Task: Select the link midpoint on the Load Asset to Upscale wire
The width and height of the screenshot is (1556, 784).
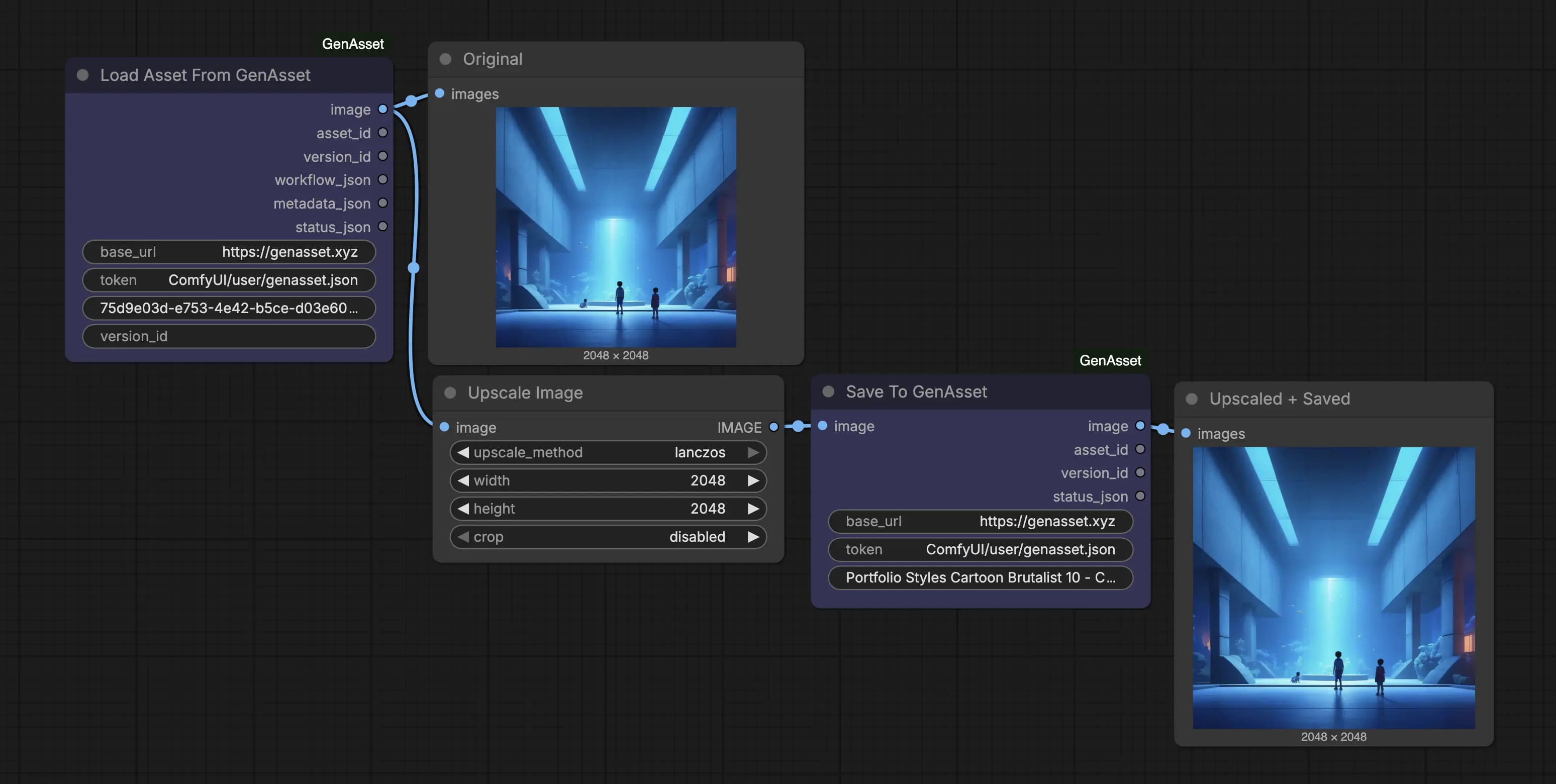Action: [x=414, y=267]
